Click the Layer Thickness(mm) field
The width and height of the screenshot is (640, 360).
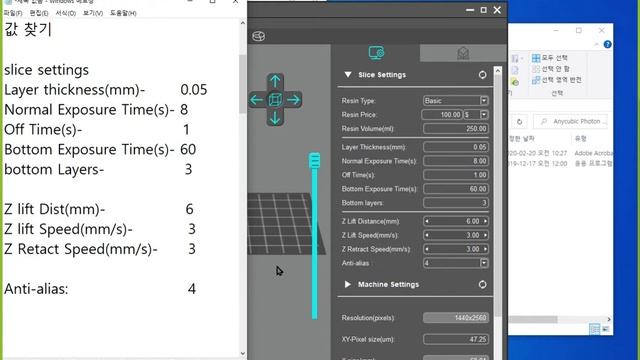(x=456, y=147)
